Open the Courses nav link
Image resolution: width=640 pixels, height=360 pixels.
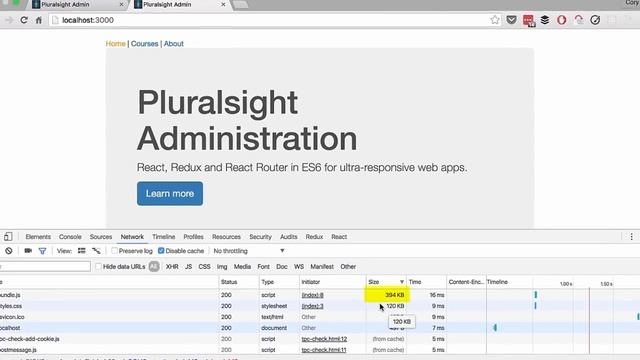(x=144, y=44)
